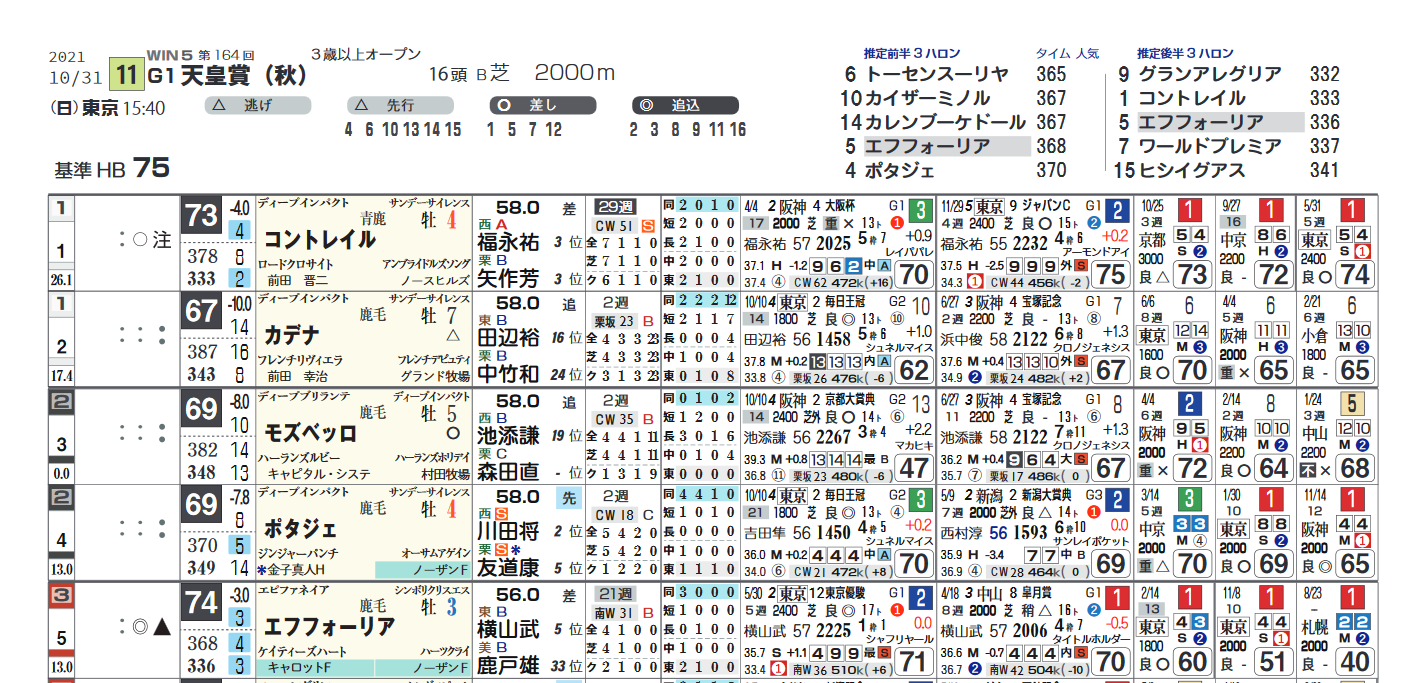
Task: Click the red 1st-place box of 皐月賞
Action: [1118, 597]
